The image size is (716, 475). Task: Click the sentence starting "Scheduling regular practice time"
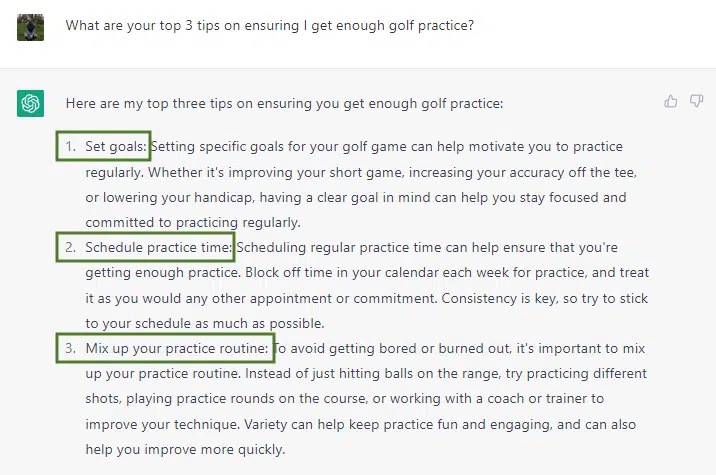point(351,260)
